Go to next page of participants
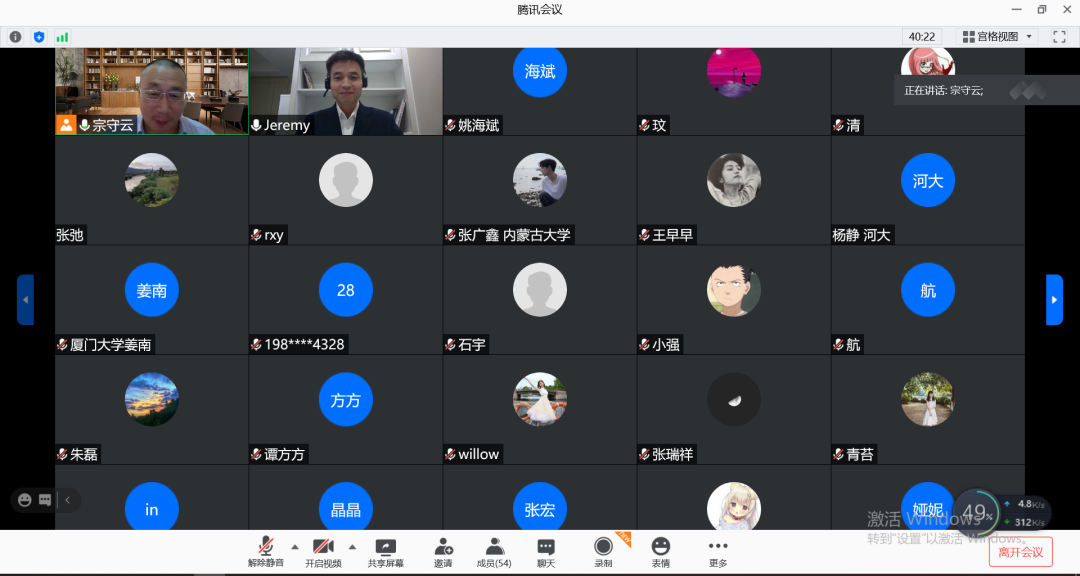Screen dimensions: 1080x576 tap(1055, 300)
